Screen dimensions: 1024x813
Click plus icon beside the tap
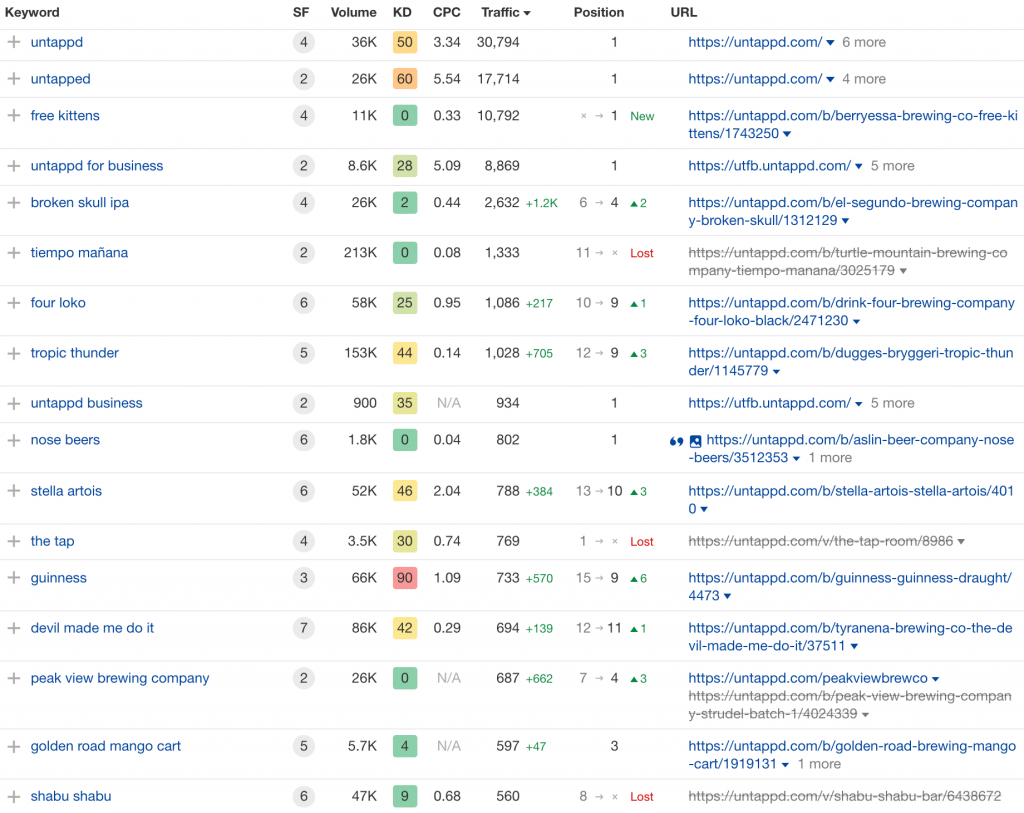[14, 541]
